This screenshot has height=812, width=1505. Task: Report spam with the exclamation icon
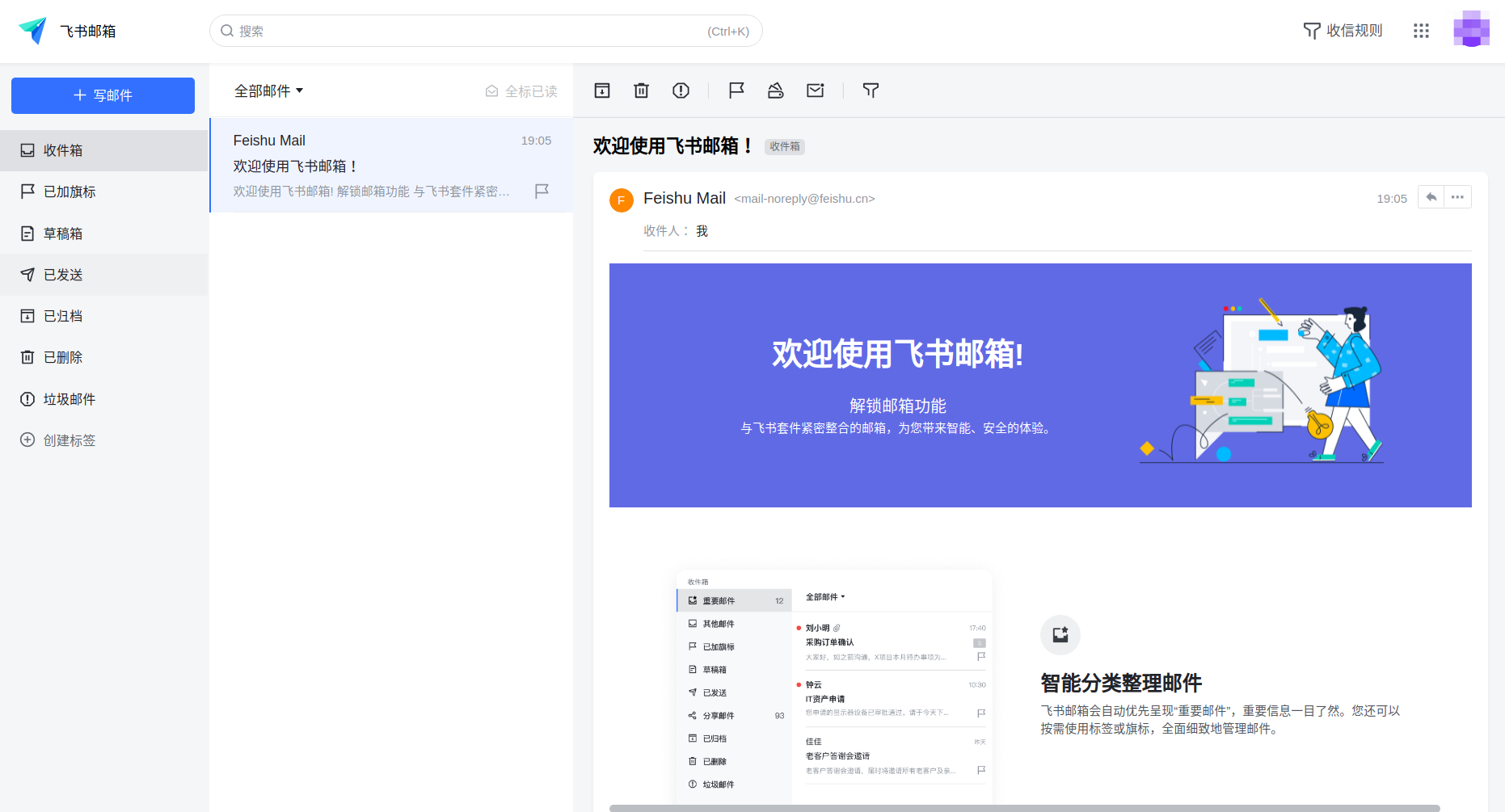coord(681,90)
